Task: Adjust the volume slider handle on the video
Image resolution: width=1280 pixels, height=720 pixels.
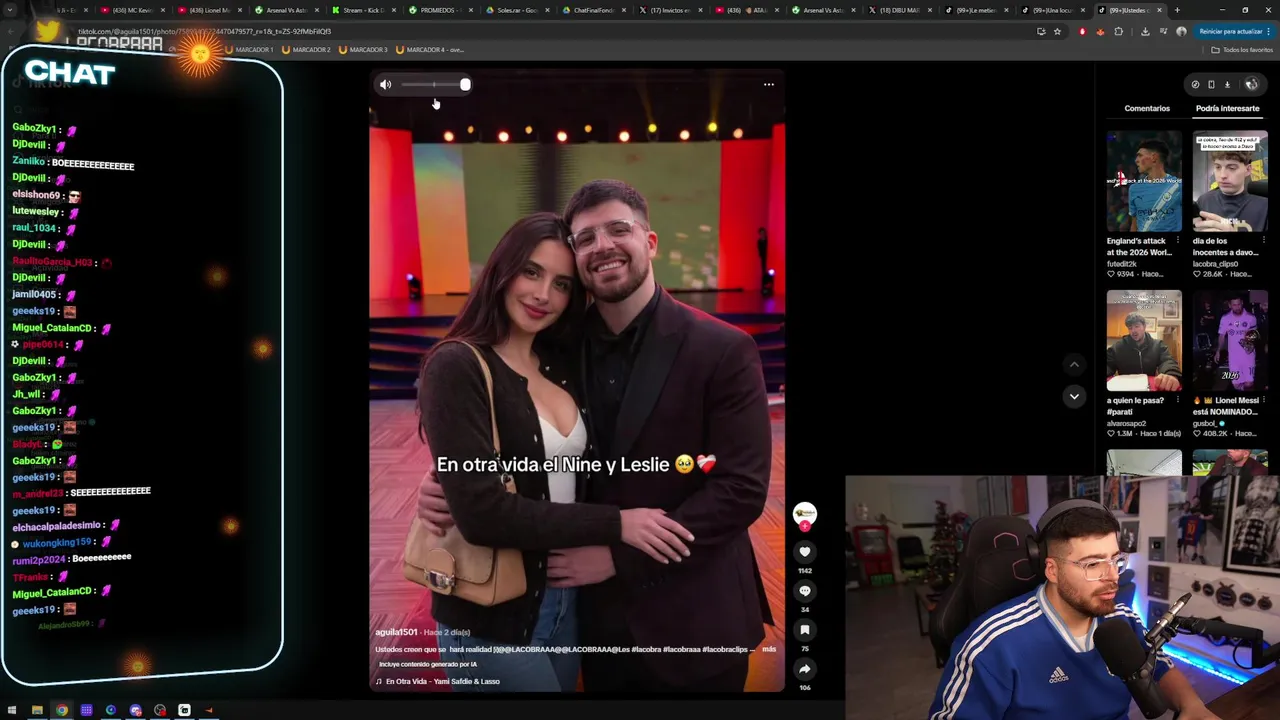Action: pos(465,85)
